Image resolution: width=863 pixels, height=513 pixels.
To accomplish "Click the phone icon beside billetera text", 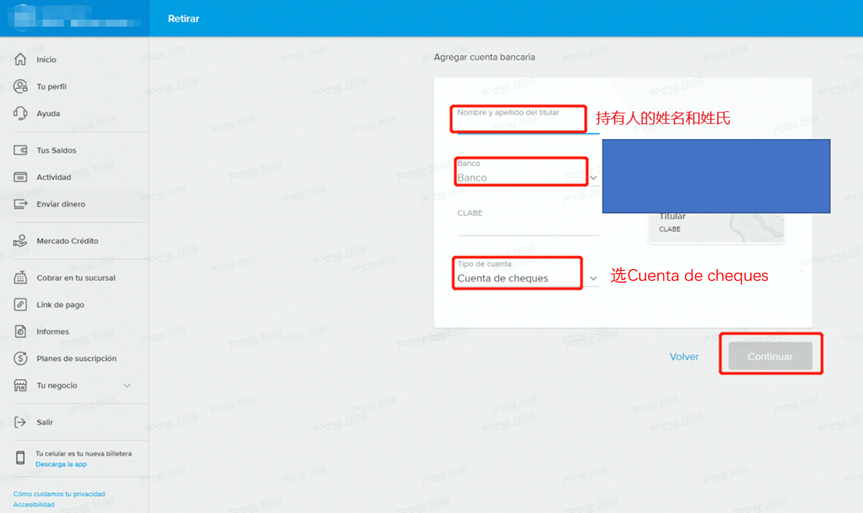I will pyautogui.click(x=20, y=458).
